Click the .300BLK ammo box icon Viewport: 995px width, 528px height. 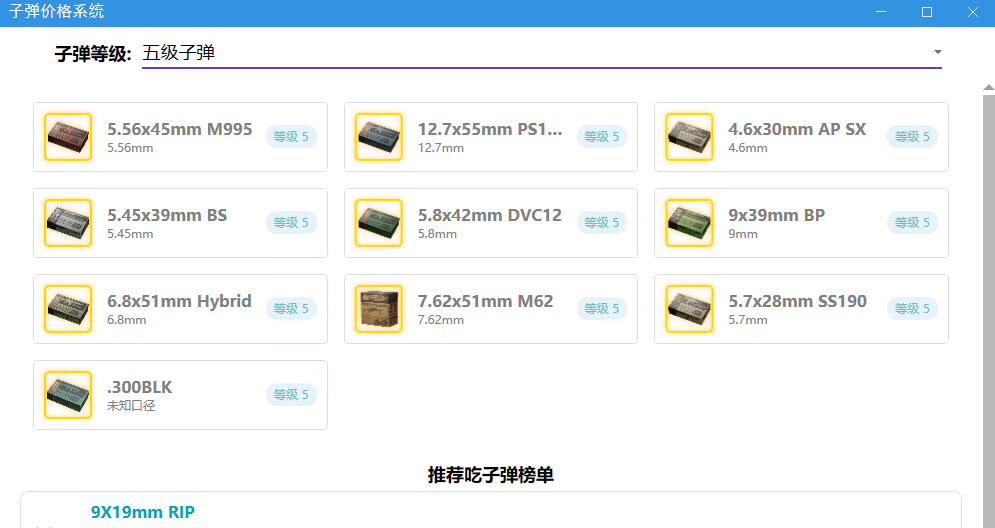pos(68,395)
